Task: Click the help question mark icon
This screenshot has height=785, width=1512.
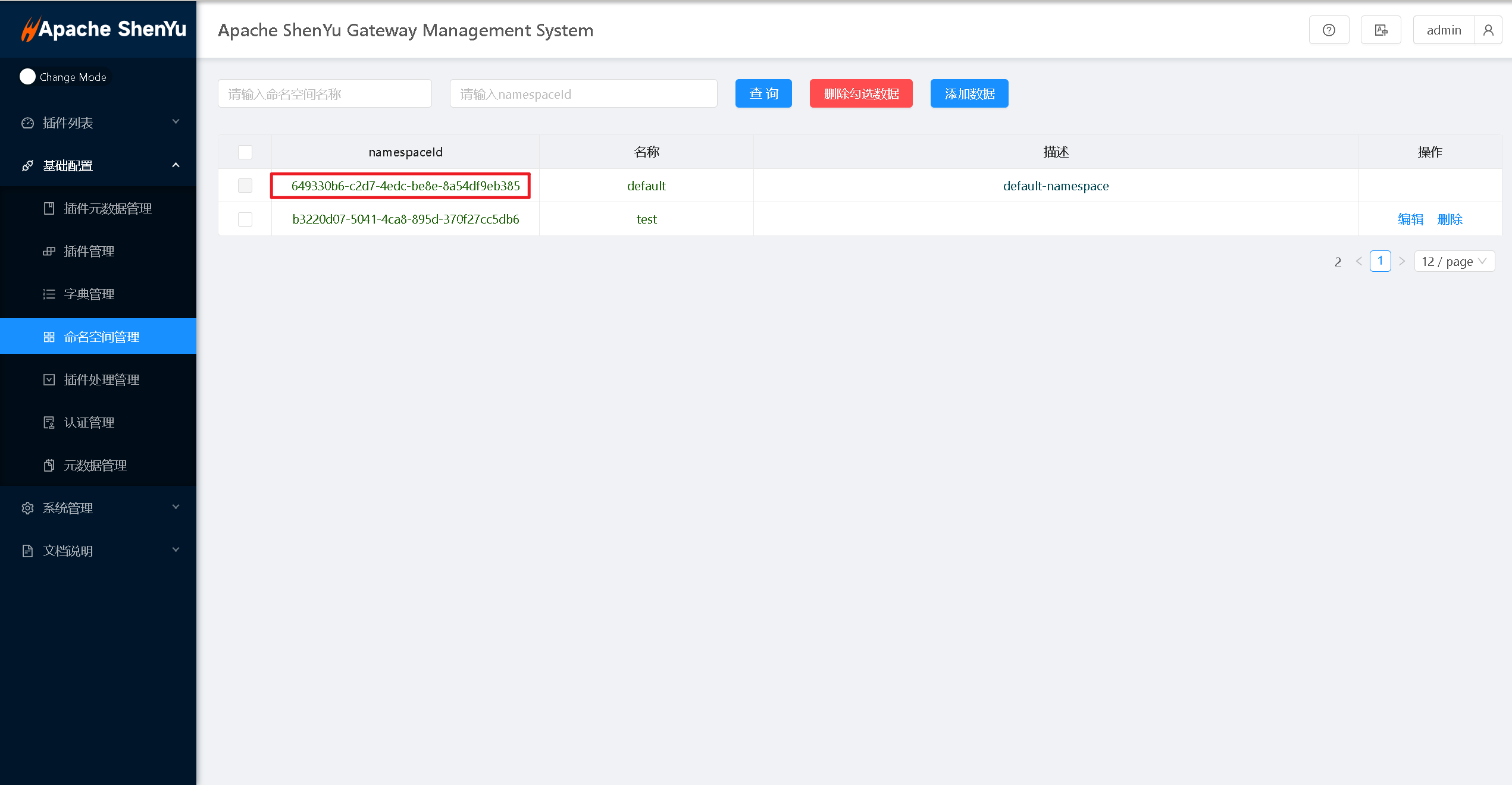Action: coord(1329,30)
